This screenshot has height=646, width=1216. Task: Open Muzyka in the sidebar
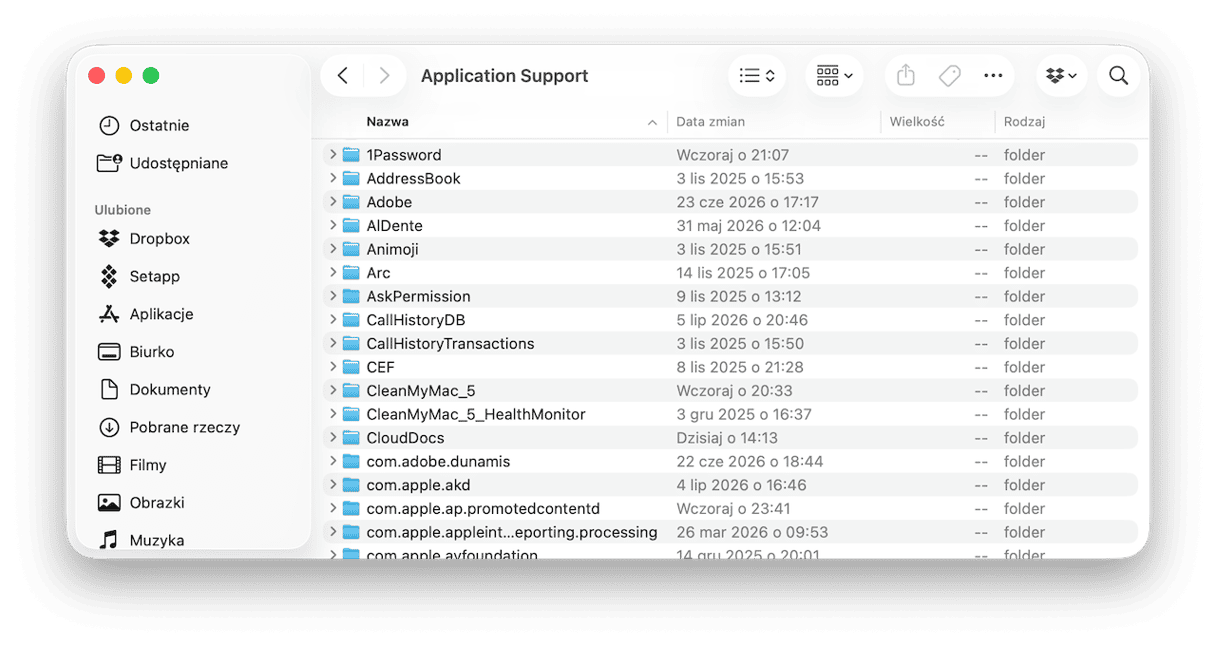click(x=141, y=540)
